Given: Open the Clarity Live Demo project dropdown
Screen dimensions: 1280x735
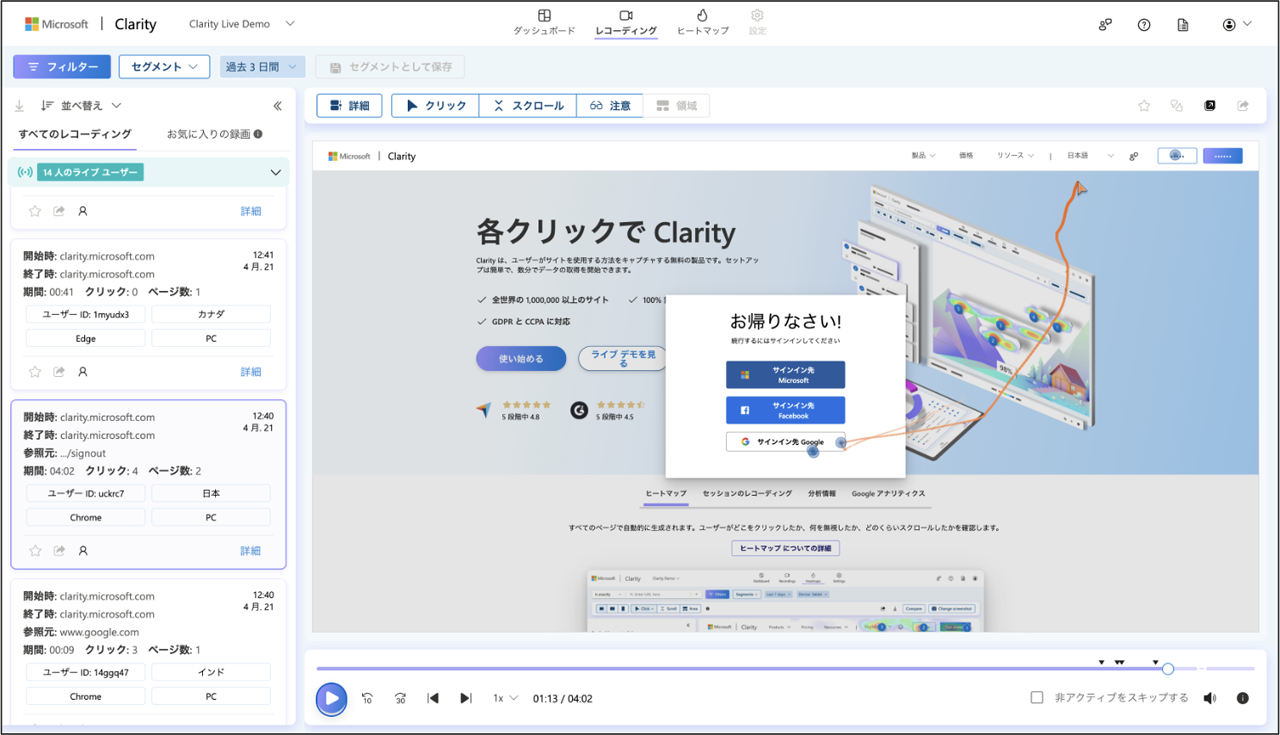Looking at the screenshot, I should coord(242,24).
